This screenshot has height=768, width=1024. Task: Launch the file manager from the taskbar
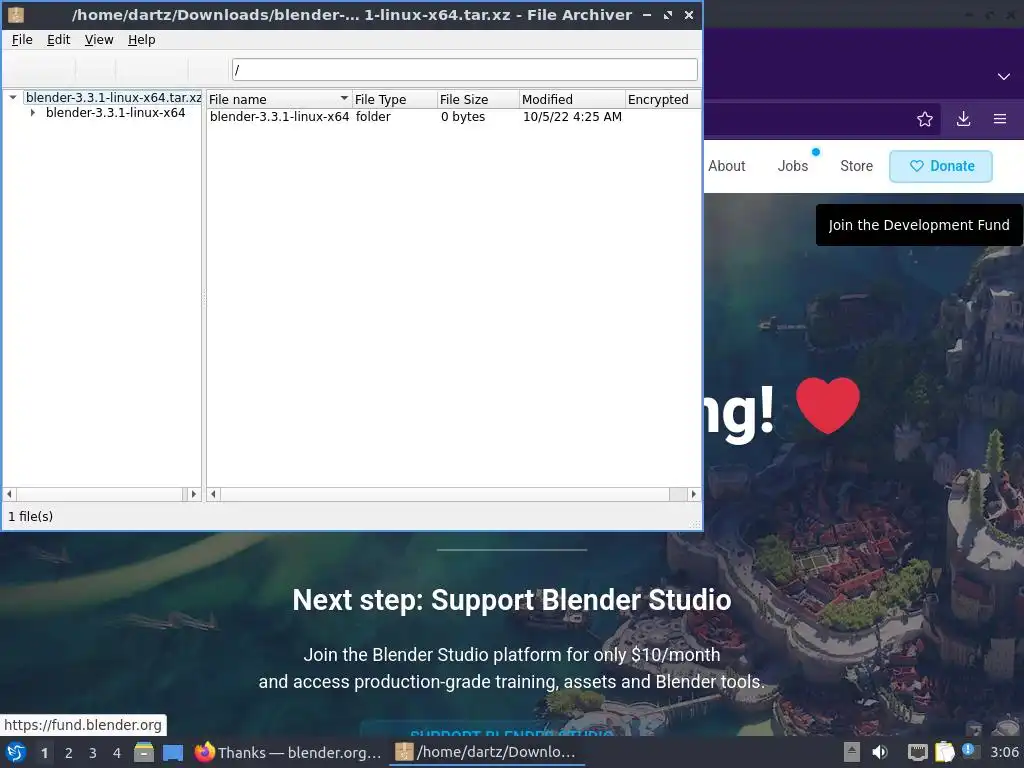pyautogui.click(x=144, y=752)
